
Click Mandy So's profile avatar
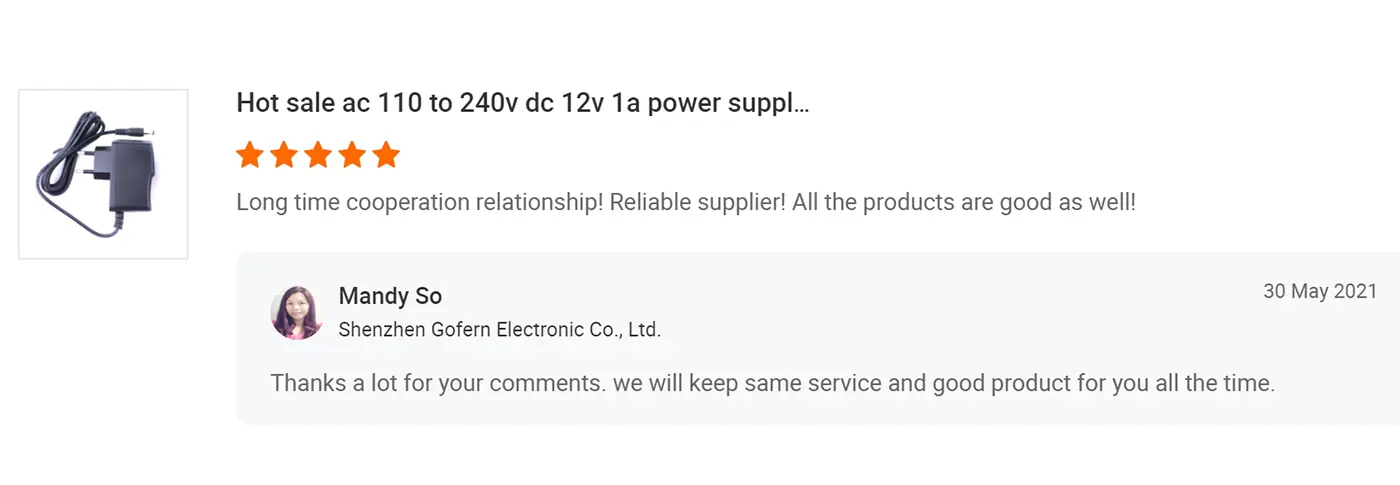[x=297, y=313]
